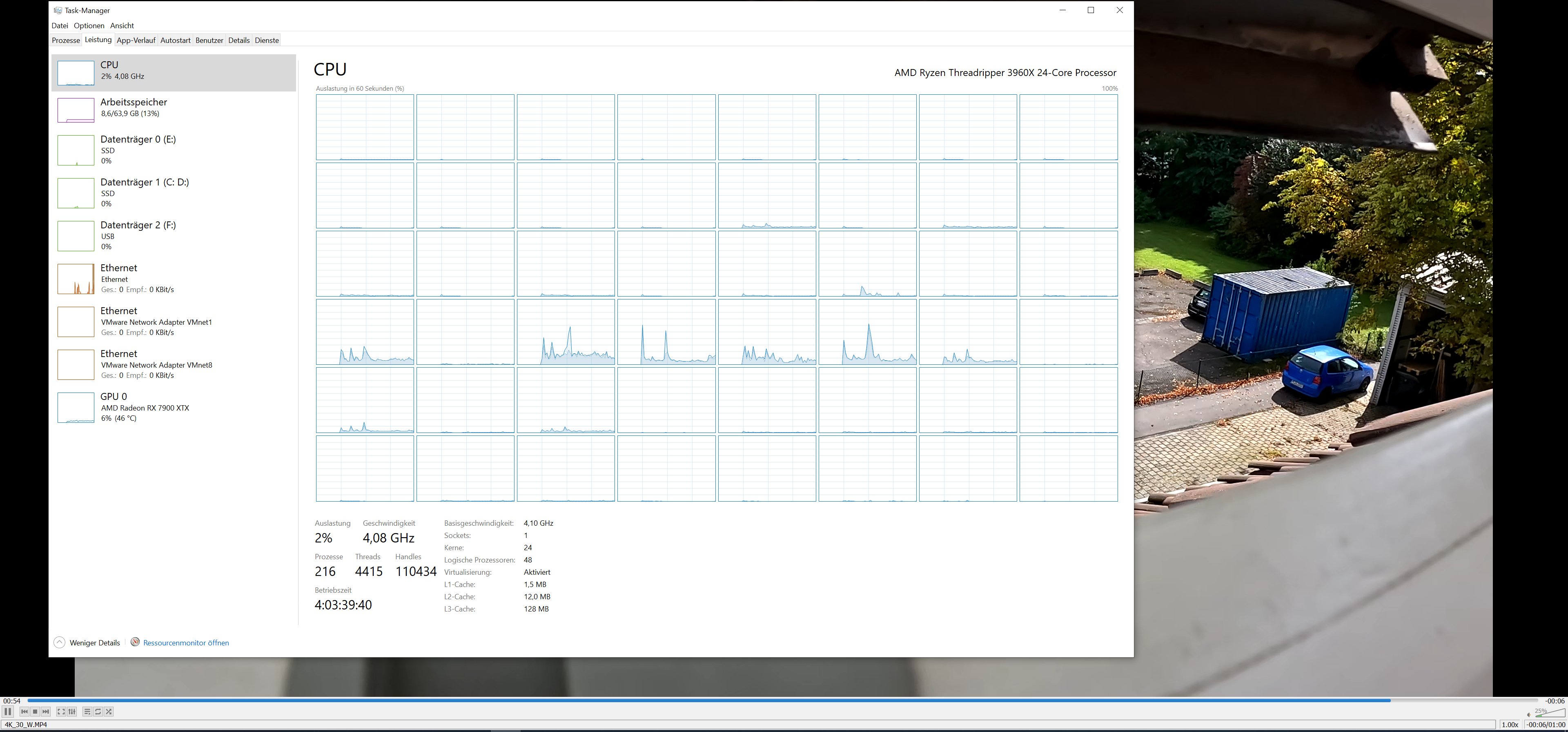Open the Datei menu
The image size is (1568, 732).
pyautogui.click(x=60, y=26)
